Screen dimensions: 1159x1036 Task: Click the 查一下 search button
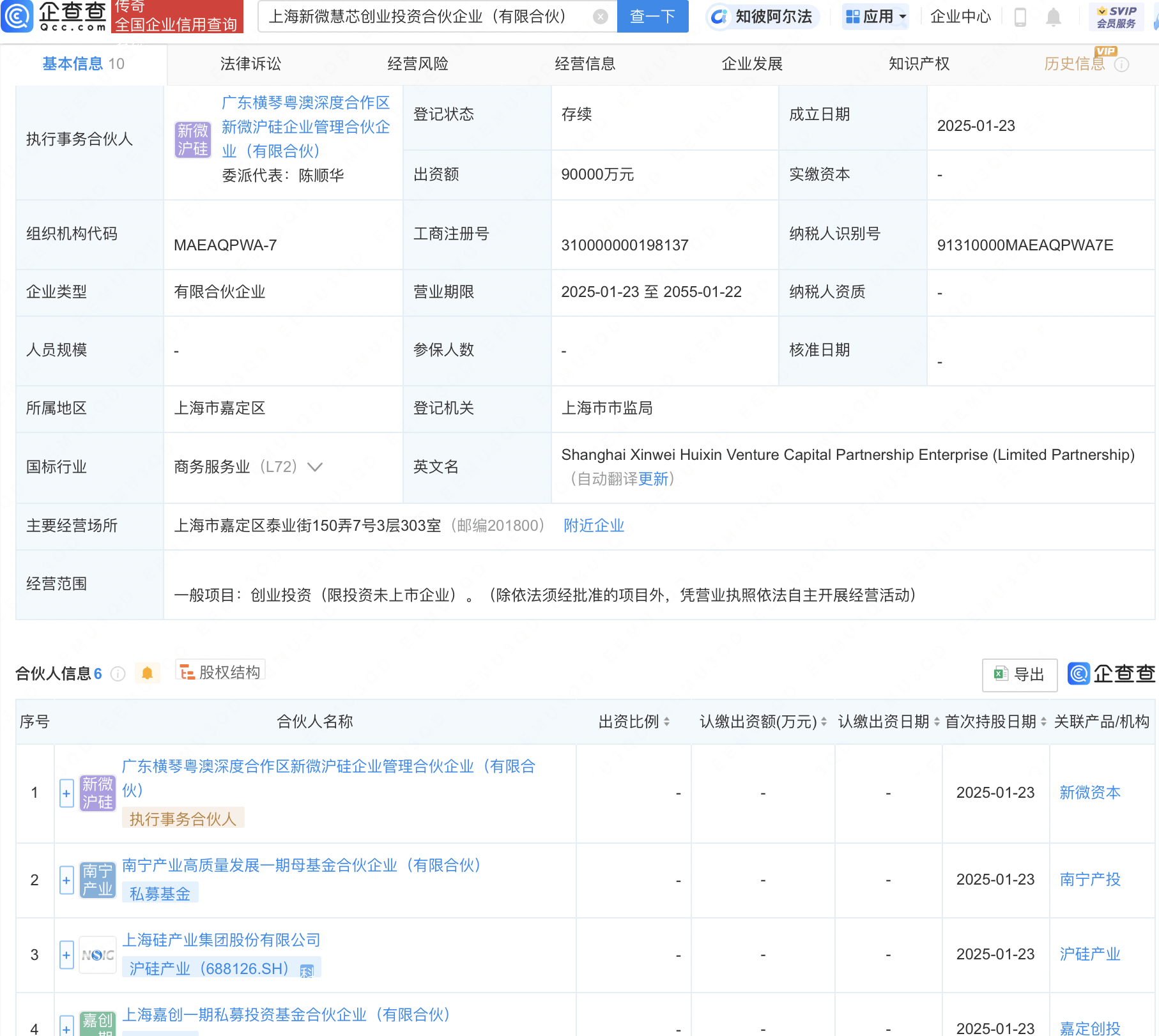[653, 17]
